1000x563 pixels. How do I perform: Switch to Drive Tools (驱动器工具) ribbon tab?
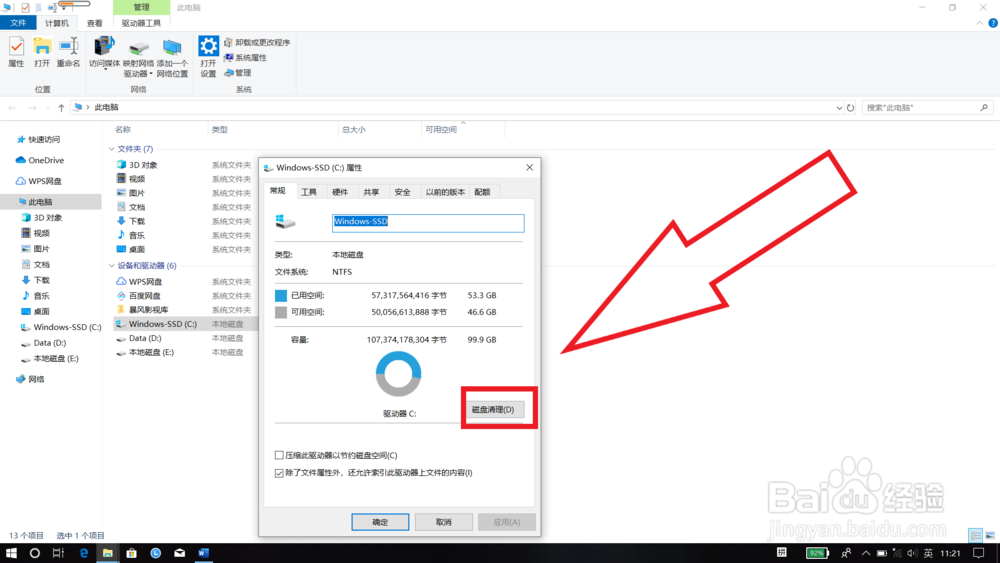tap(141, 23)
